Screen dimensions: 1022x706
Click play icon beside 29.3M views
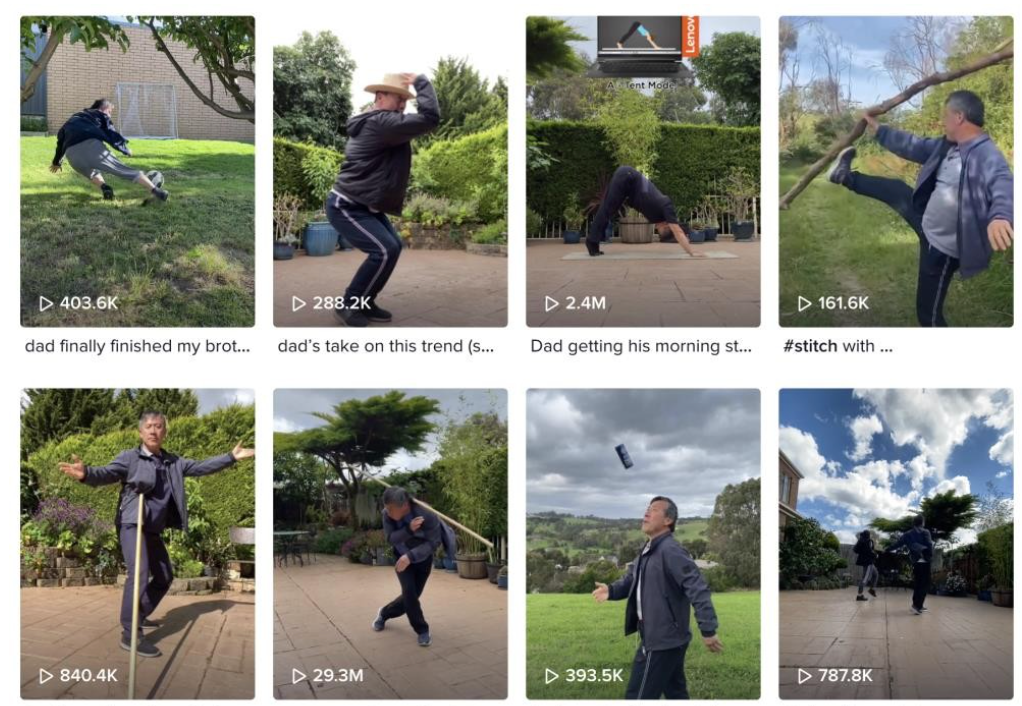(299, 676)
